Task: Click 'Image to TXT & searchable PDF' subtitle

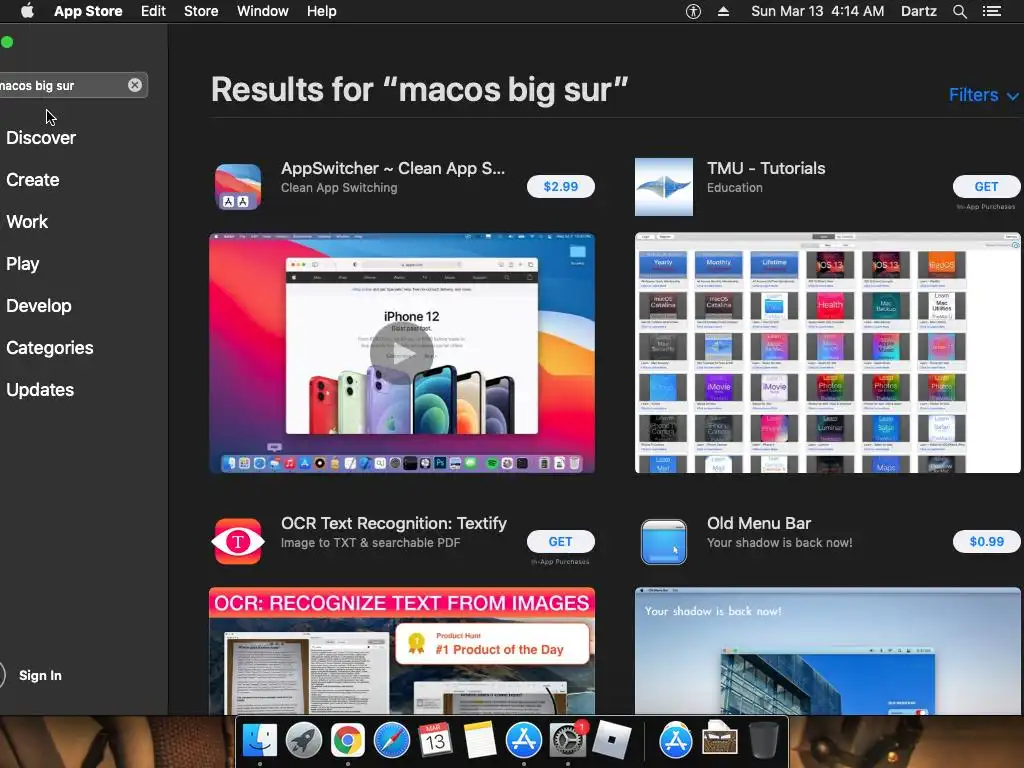Action: click(x=370, y=543)
